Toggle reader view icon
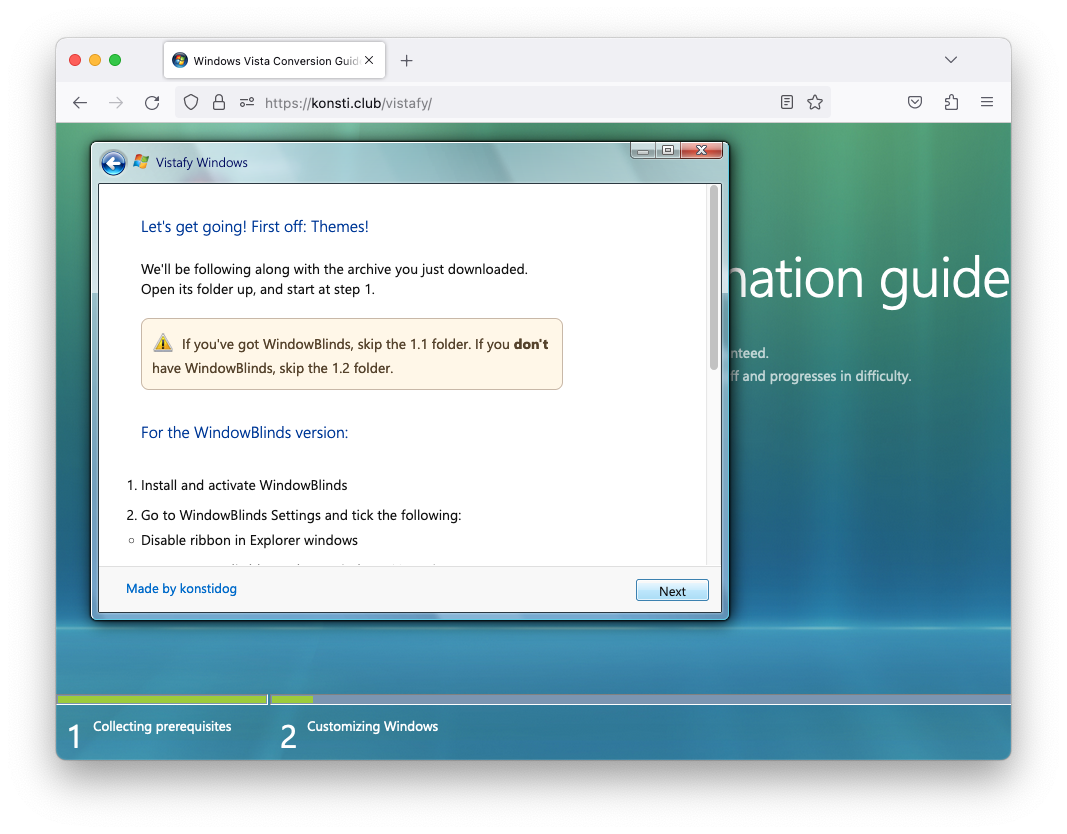Viewport: 1067px width, 834px height. pyautogui.click(x=787, y=102)
